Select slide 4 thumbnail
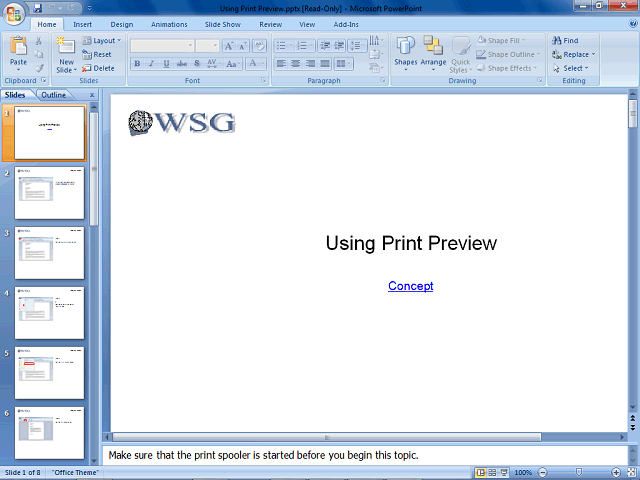 pos(49,313)
